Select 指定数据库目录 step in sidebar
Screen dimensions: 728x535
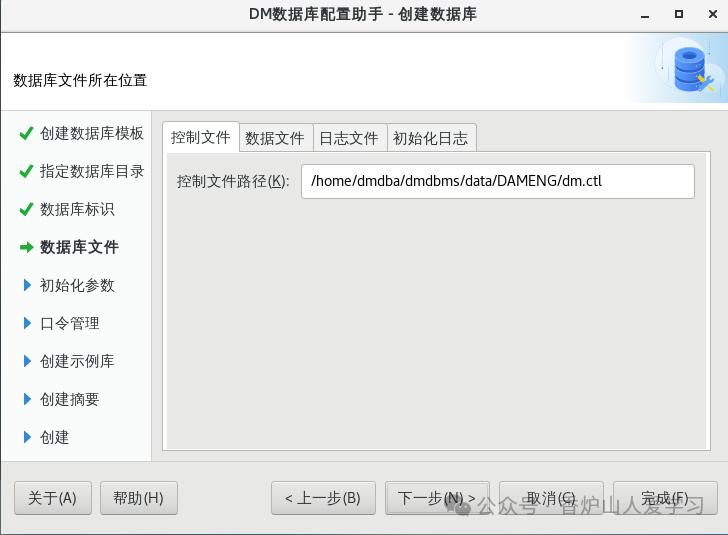click(x=91, y=171)
